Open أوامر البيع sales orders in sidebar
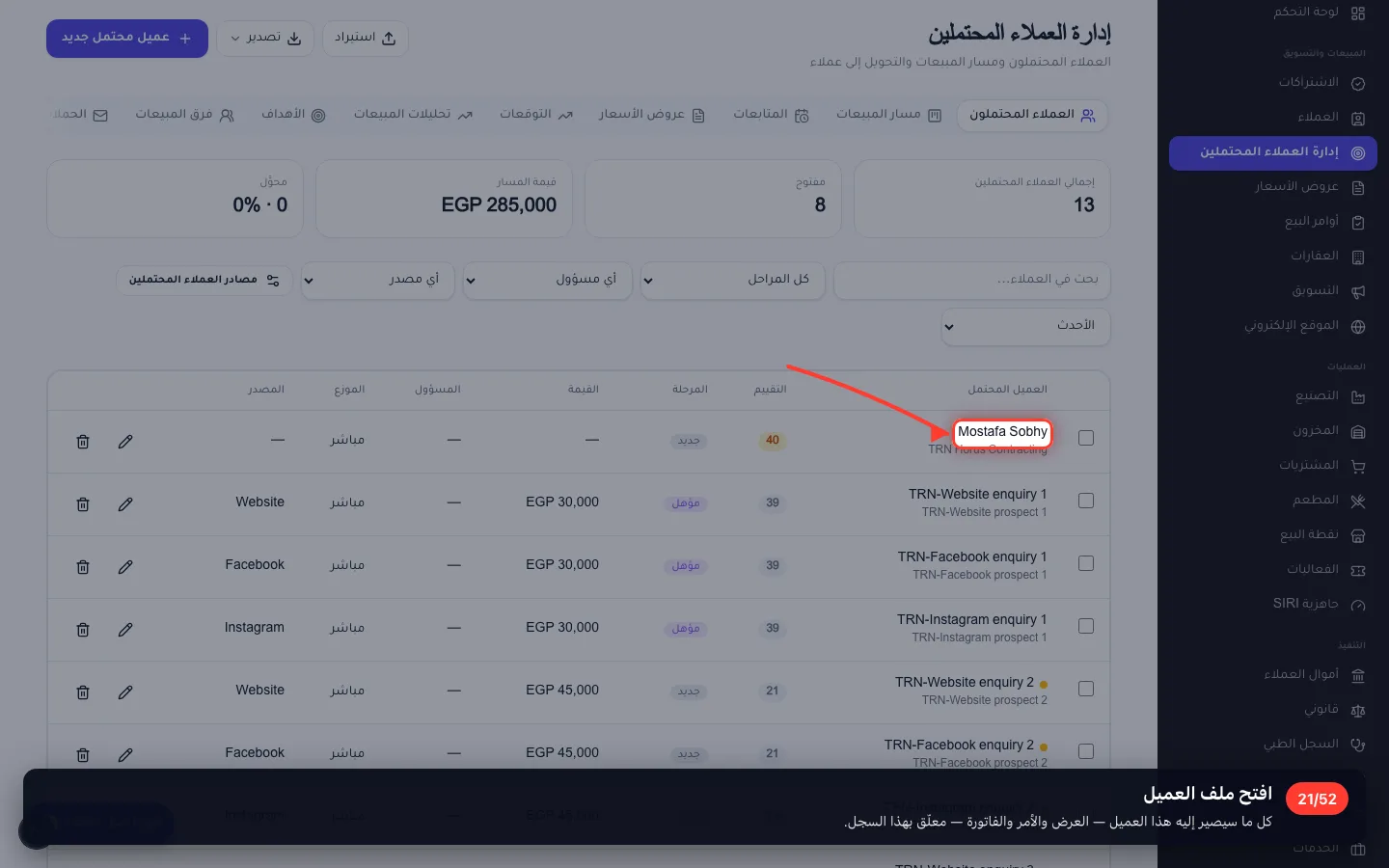The image size is (1389, 868). 1273,222
